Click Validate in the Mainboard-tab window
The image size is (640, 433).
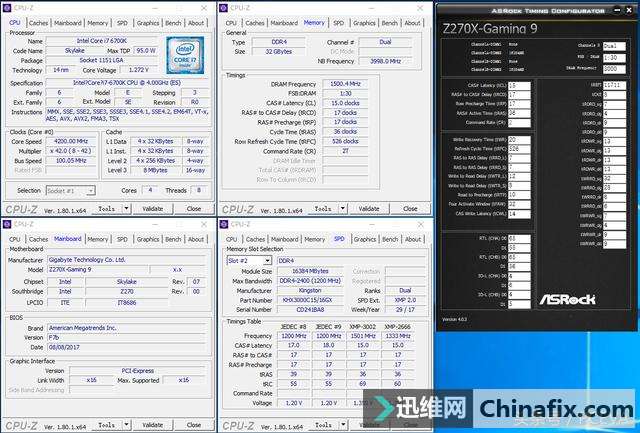coord(153,425)
